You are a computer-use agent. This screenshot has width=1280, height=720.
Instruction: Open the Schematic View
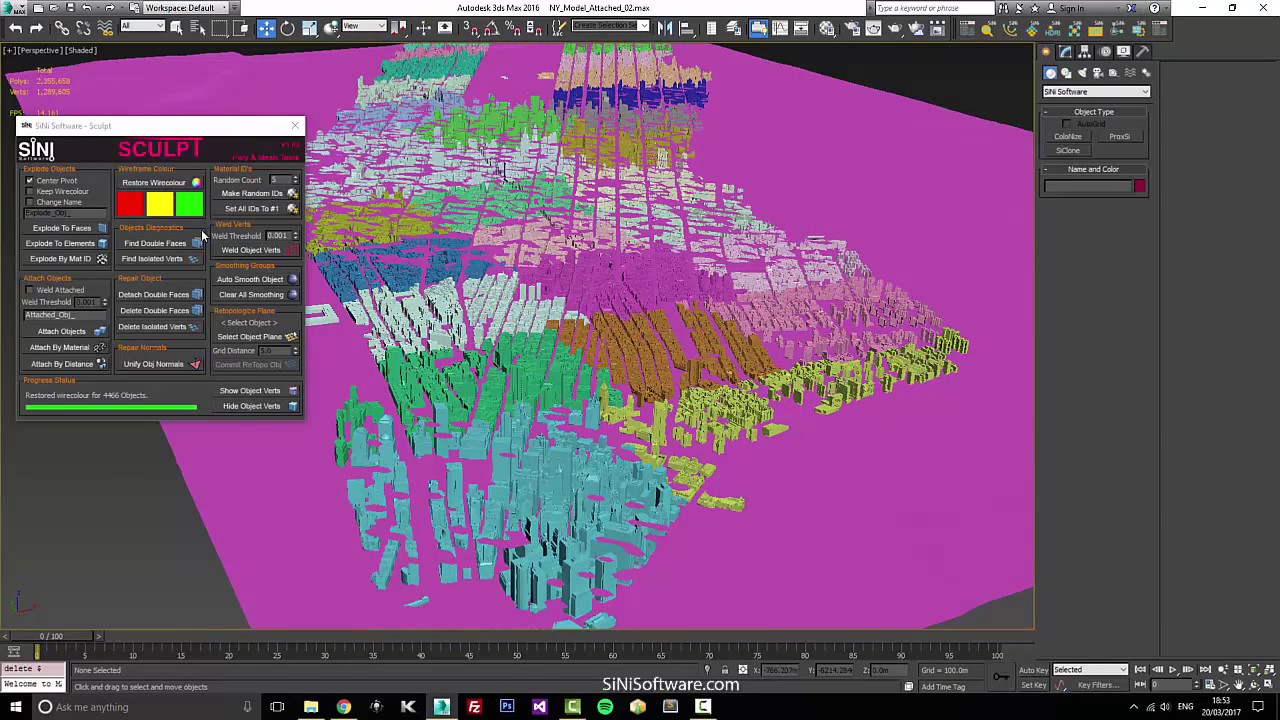(801, 29)
